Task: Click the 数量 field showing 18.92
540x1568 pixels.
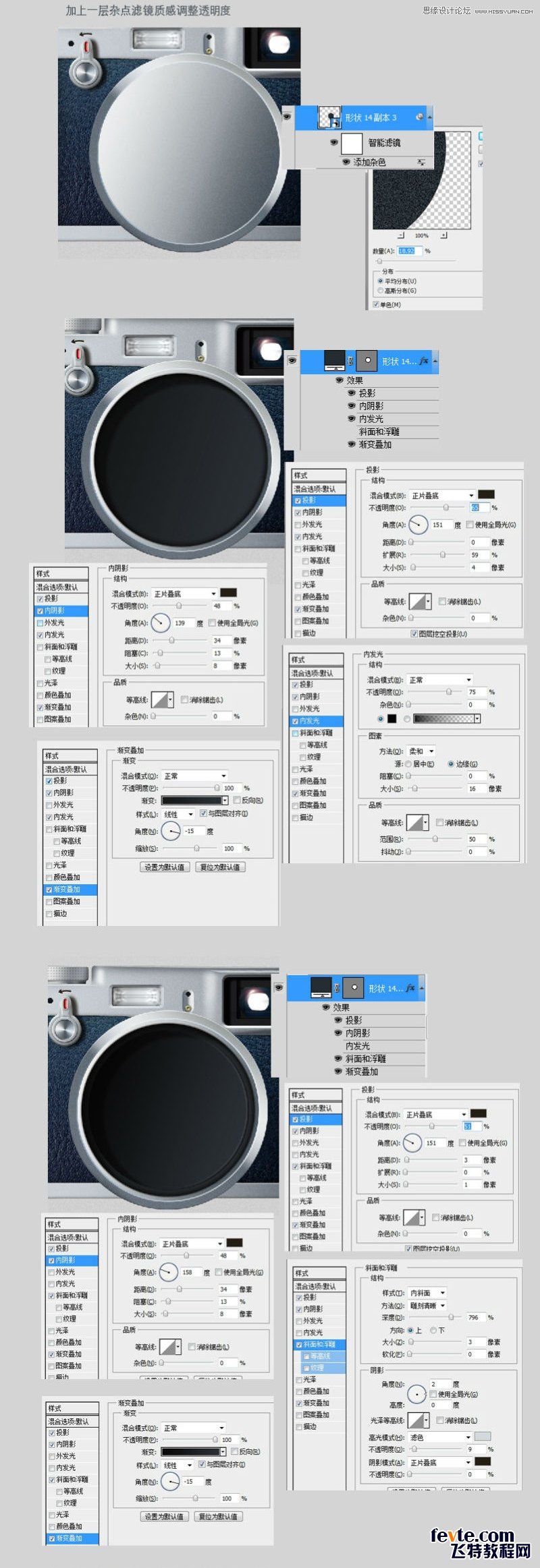Action: (410, 251)
